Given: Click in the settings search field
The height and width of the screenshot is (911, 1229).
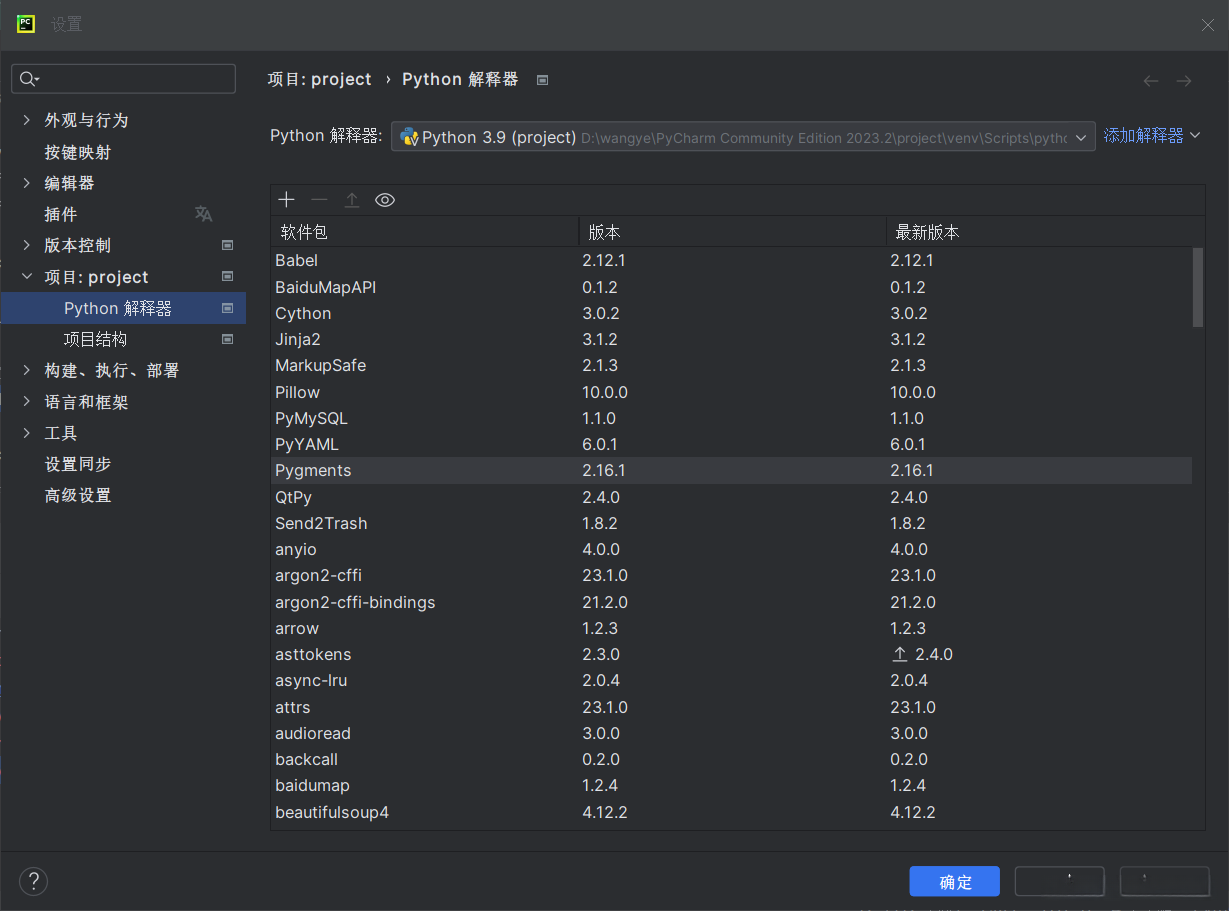Looking at the screenshot, I should click(x=123, y=79).
